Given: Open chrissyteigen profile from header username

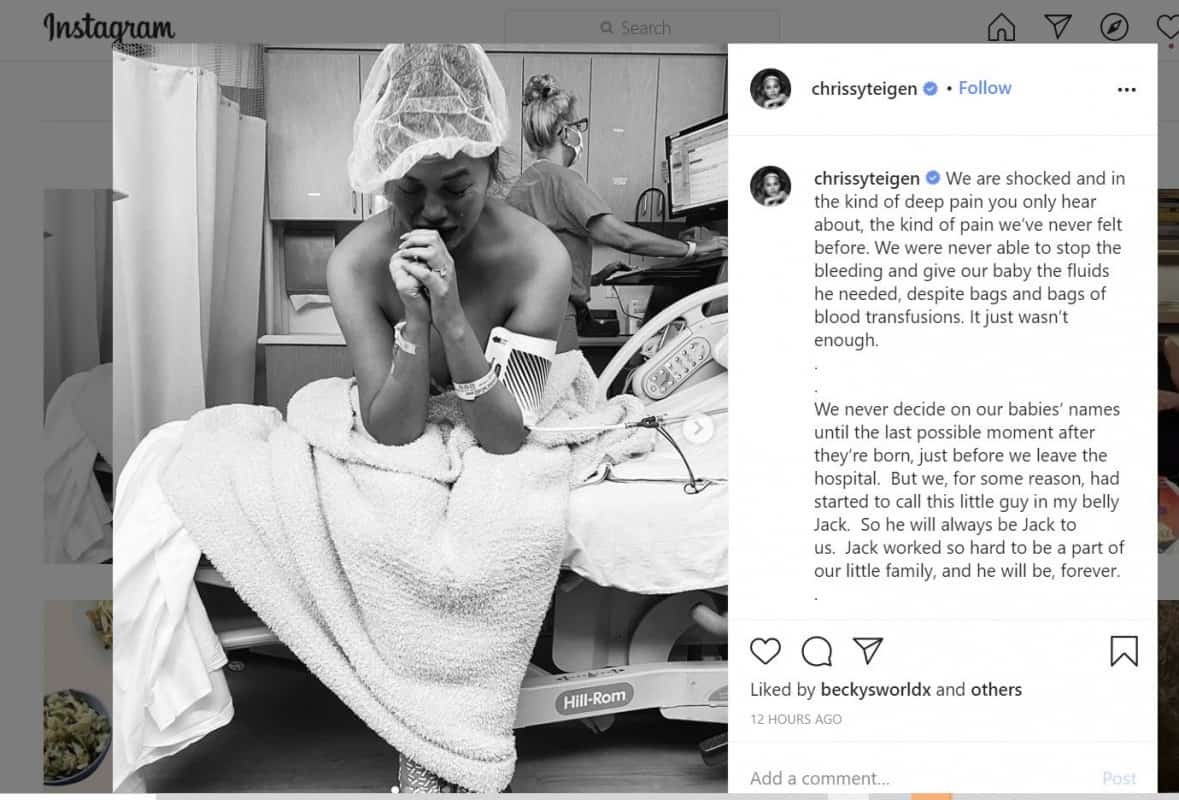Looking at the screenshot, I should pos(864,89).
